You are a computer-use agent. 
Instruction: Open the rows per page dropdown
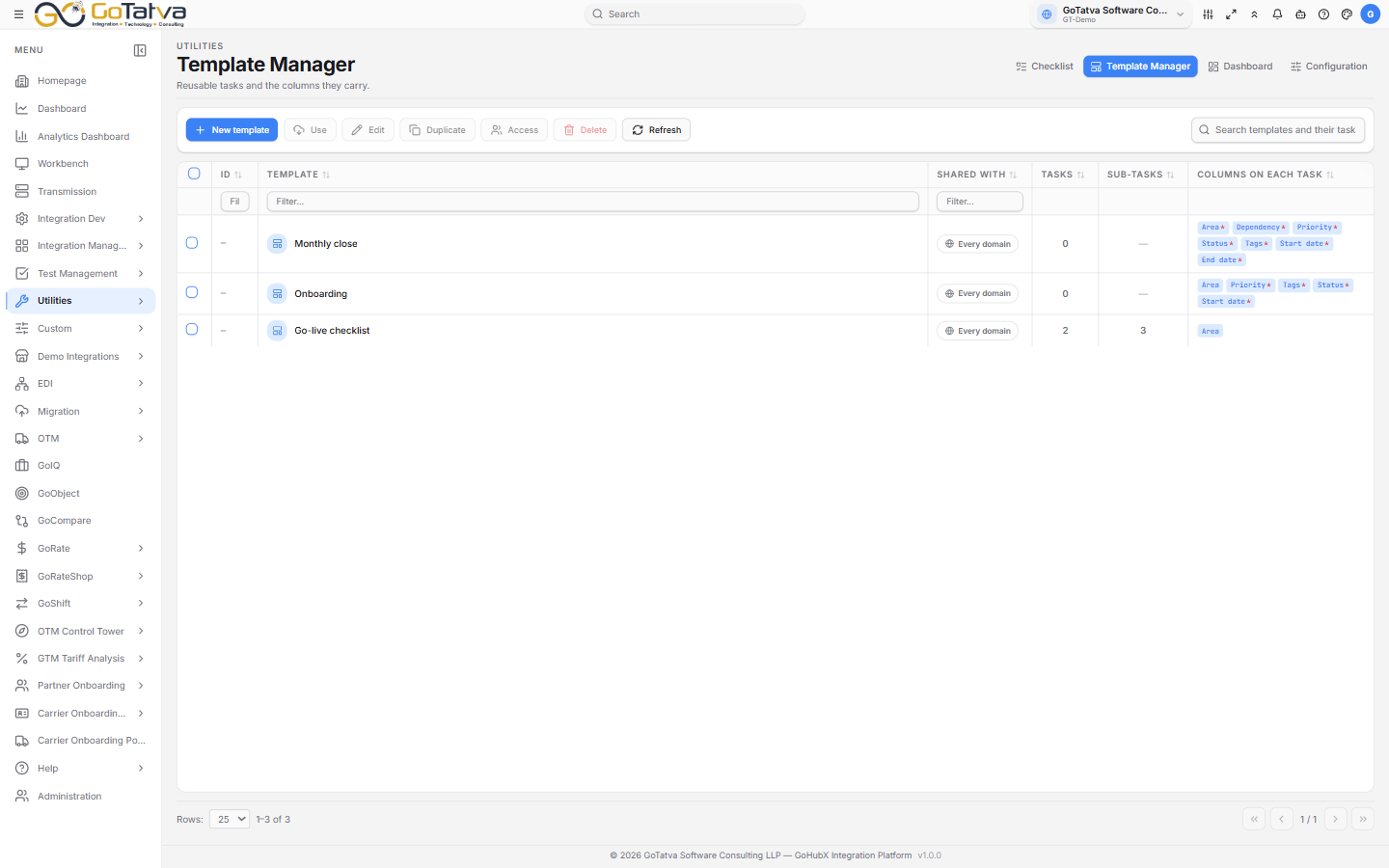230,819
